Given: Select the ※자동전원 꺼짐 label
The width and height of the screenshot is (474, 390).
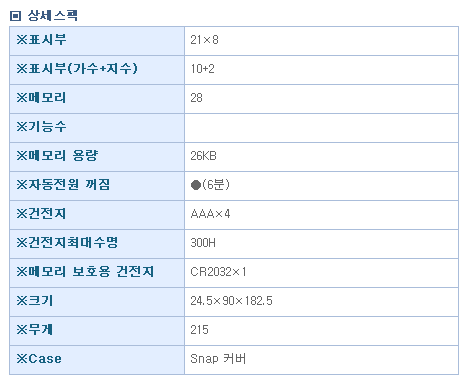Looking at the screenshot, I should 63,185.
